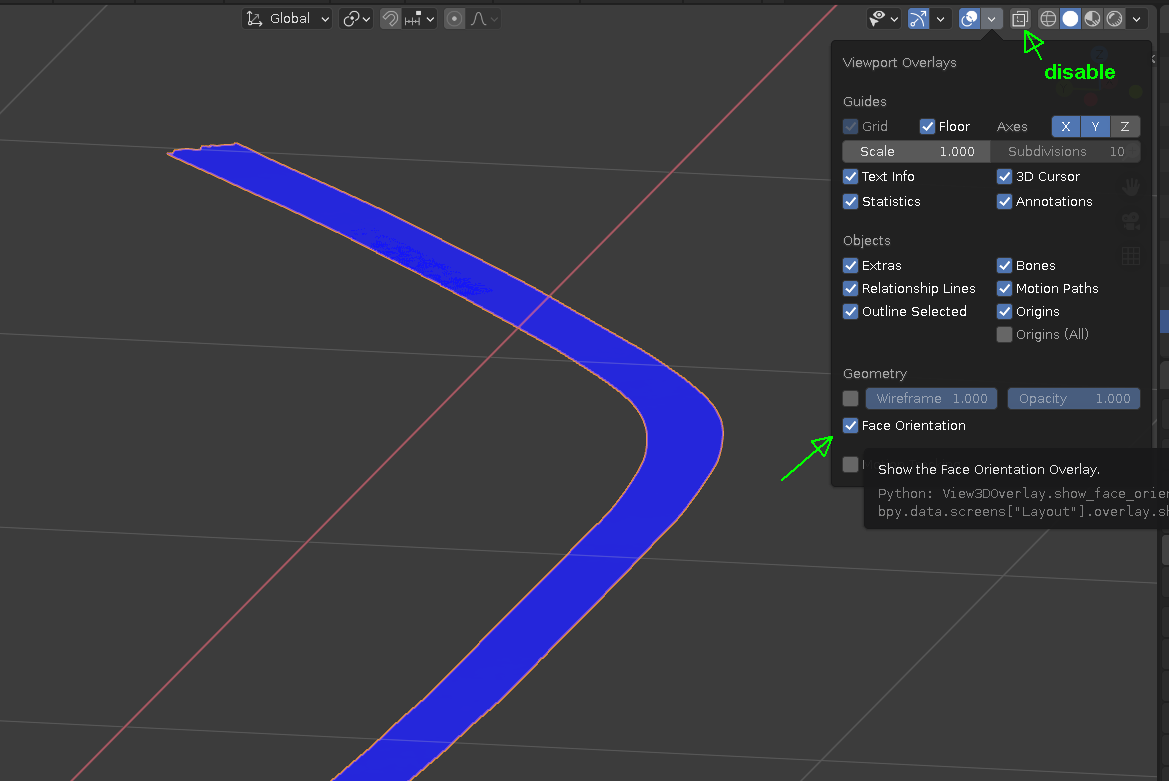This screenshot has height=781, width=1169.
Task: Switch to Wireframe viewport shading
Action: click(x=1048, y=18)
